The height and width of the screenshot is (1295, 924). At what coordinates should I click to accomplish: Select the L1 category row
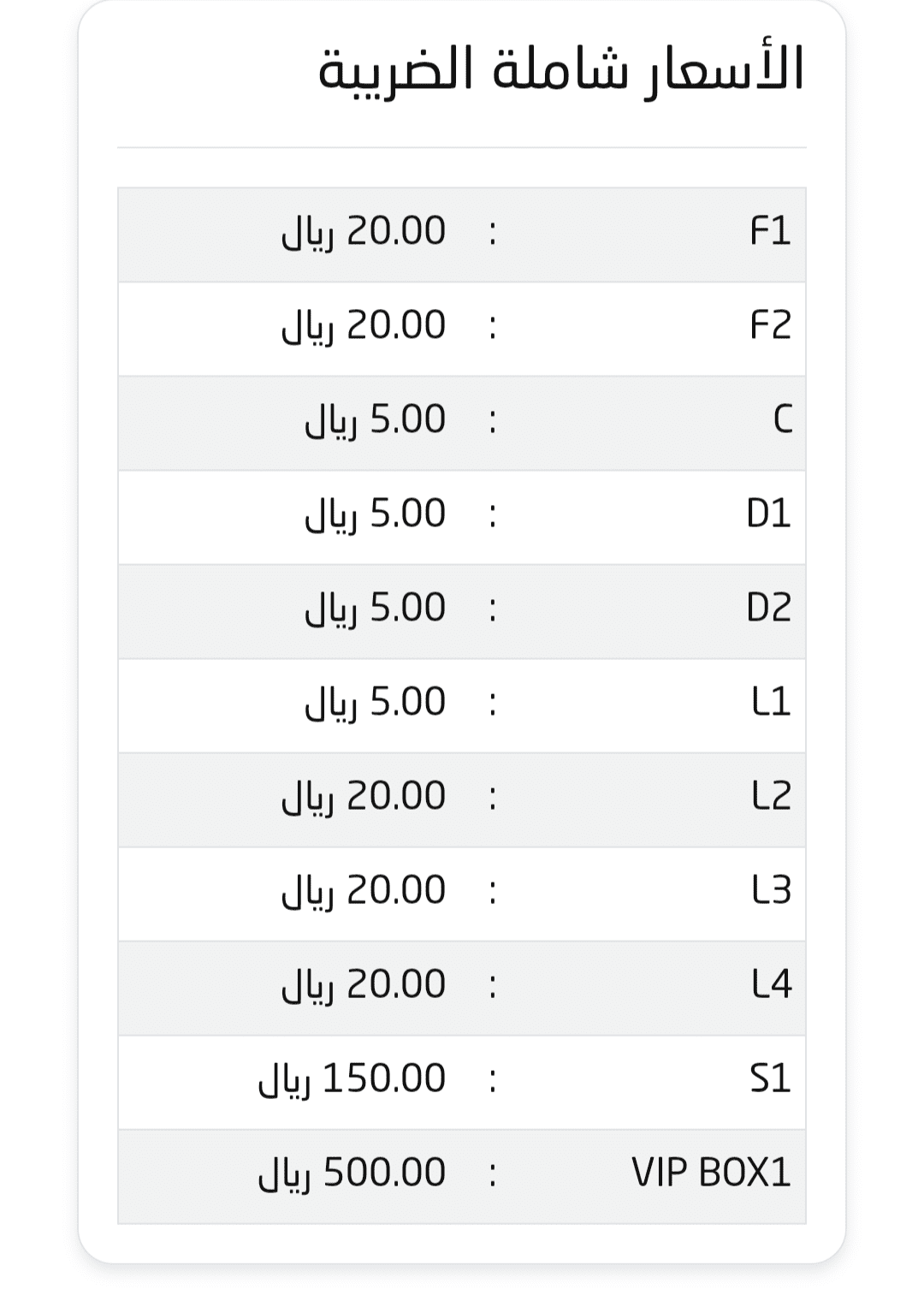pos(462,705)
